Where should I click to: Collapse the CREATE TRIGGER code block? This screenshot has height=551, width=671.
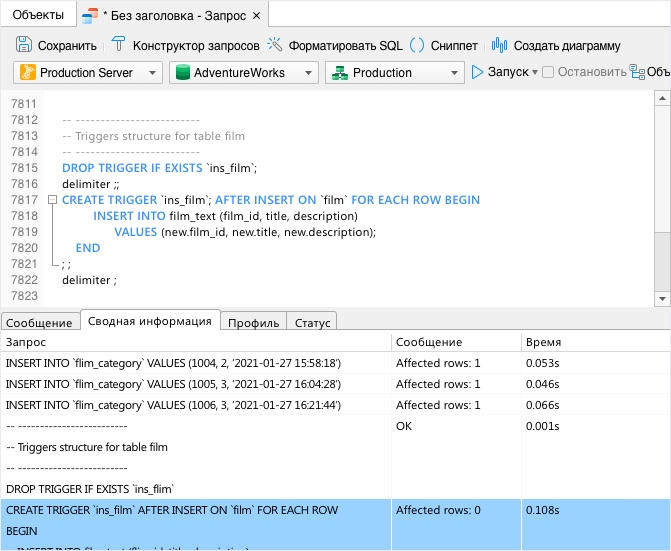[52, 200]
